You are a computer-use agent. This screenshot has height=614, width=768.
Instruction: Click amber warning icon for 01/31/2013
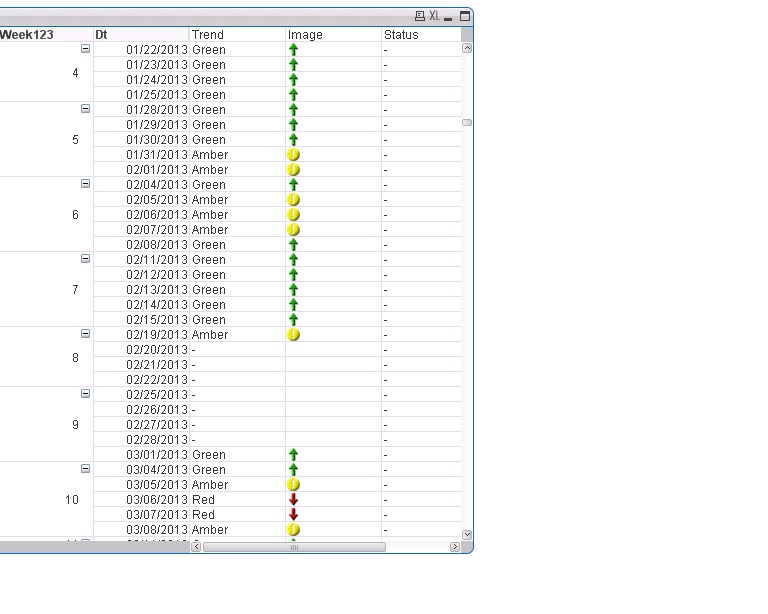coord(293,155)
